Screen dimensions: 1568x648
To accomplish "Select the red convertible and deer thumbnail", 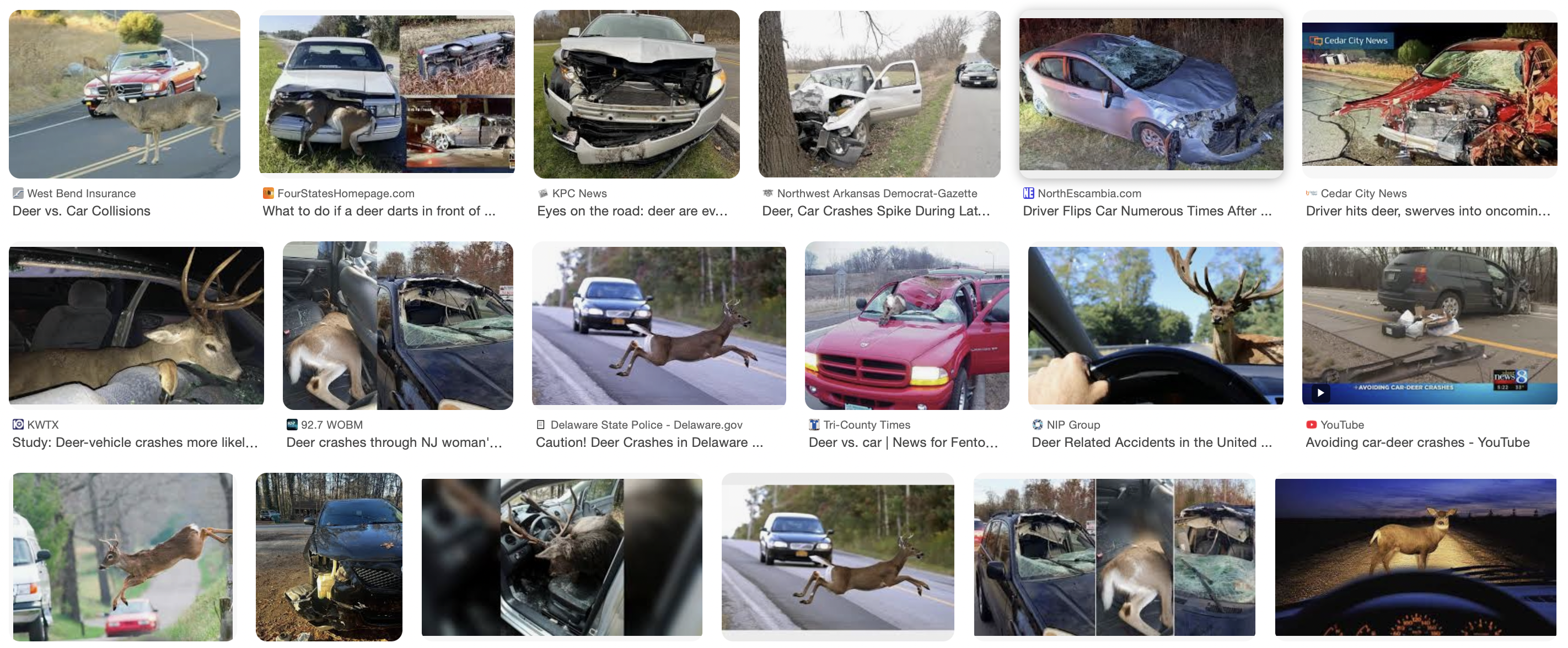I will pos(125,94).
